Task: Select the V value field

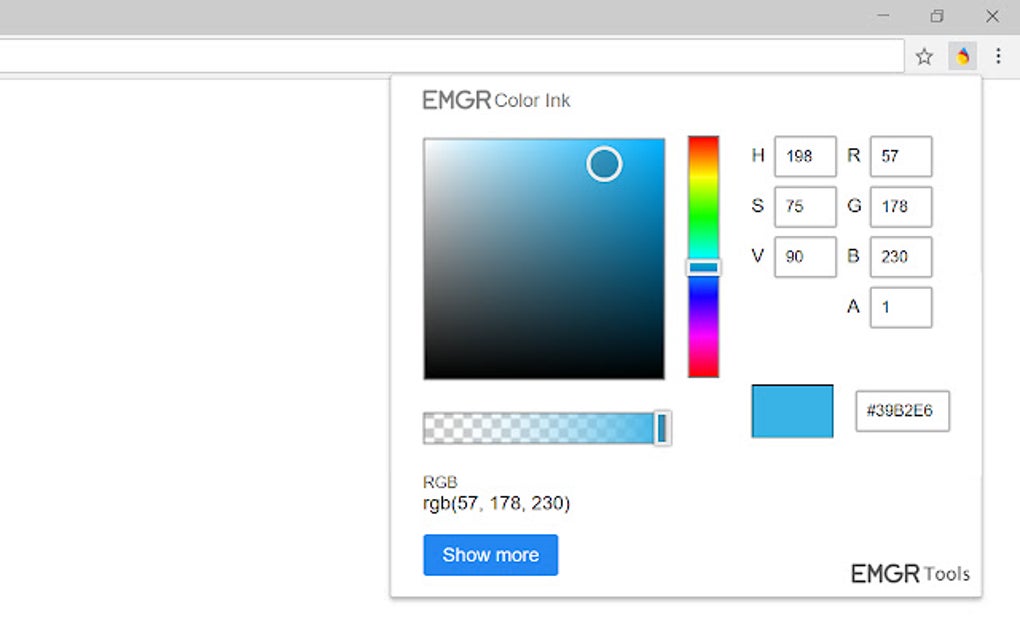Action: pyautogui.click(x=805, y=257)
